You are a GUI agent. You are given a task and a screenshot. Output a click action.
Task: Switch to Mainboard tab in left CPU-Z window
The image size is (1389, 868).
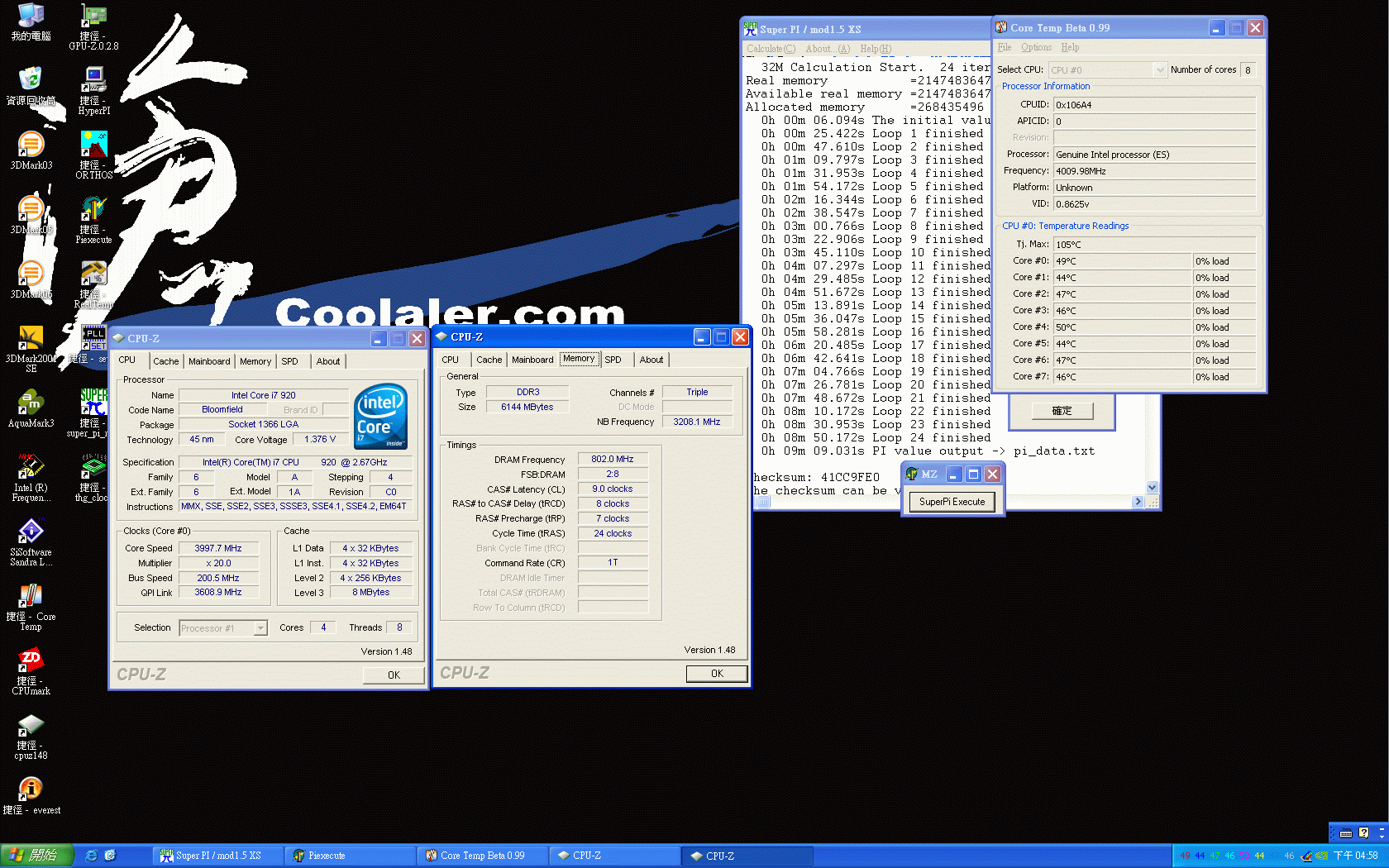pos(209,361)
